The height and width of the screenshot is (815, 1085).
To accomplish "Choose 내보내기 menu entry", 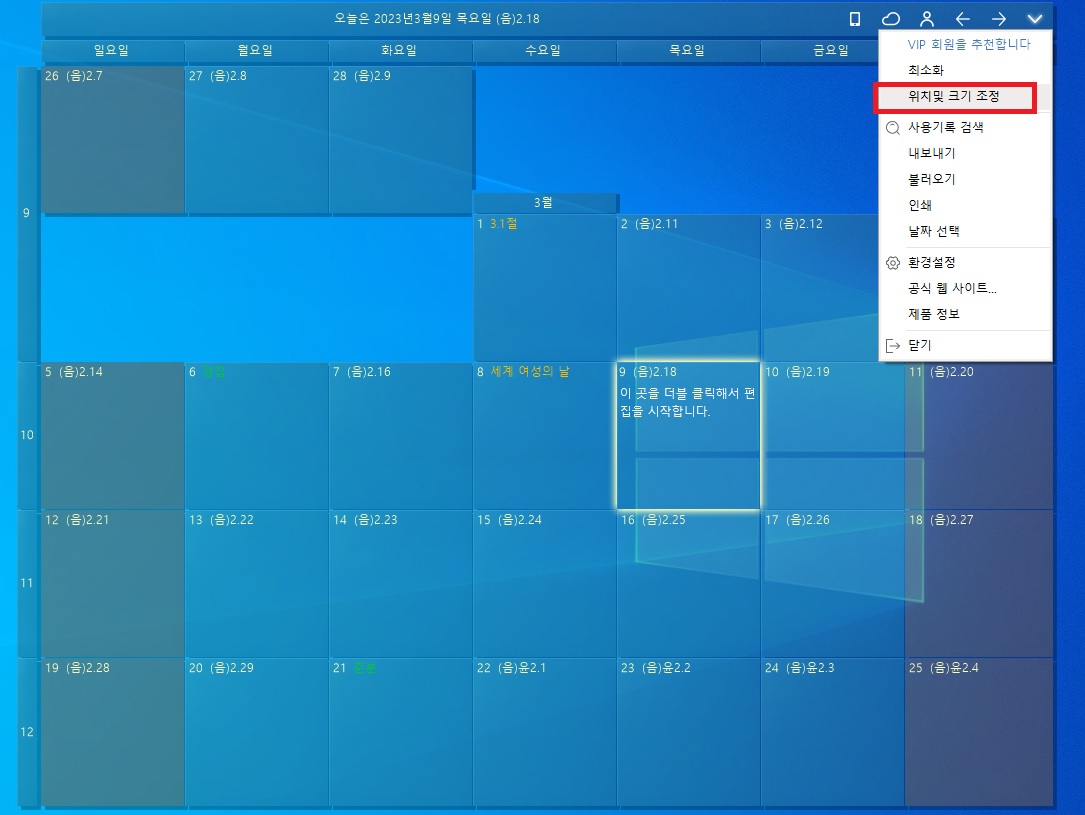I will click(x=965, y=153).
